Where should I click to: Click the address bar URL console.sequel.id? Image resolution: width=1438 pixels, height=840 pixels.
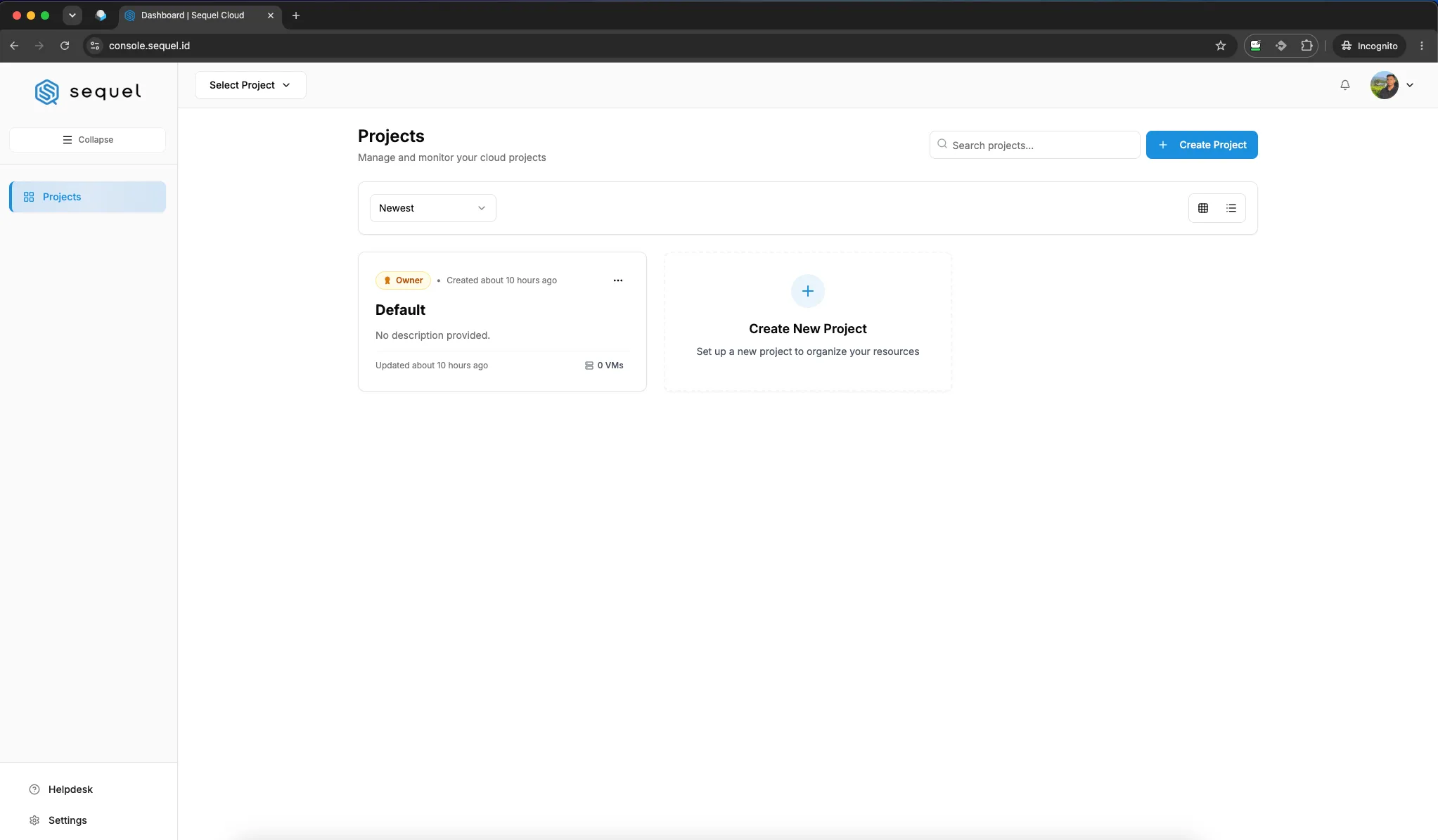coord(149,46)
